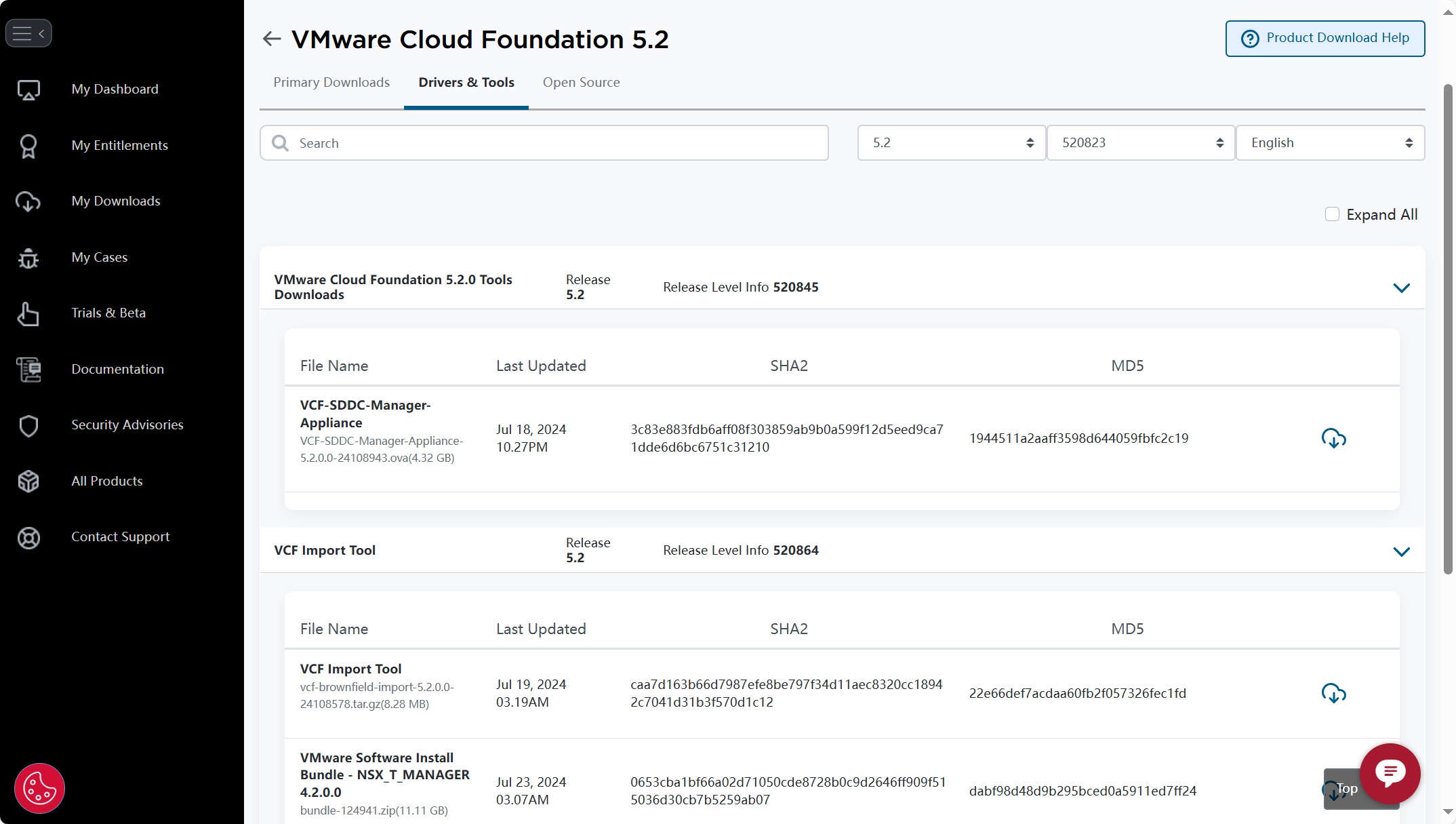Collapse the sidebar with hamburger toggle
The height and width of the screenshot is (824, 1456).
click(x=28, y=33)
